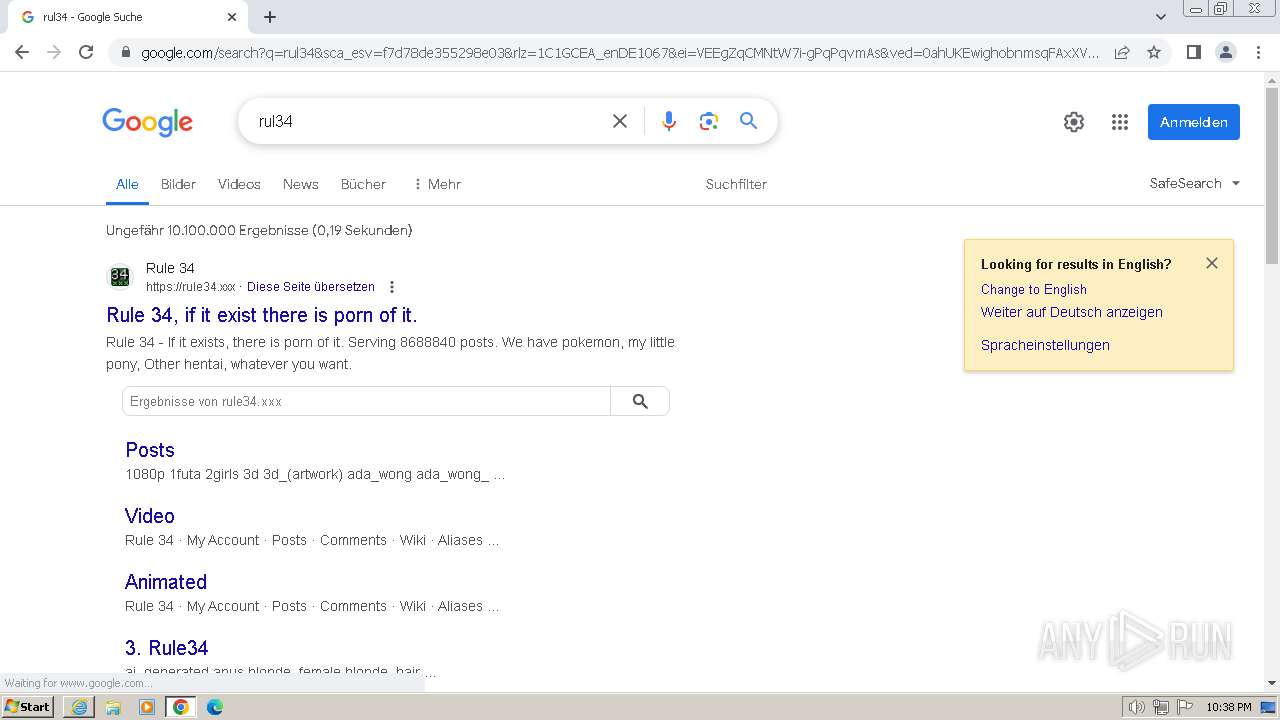Viewport: 1280px width, 720px height.
Task: Open Spracheinstellungen link
Action: [1045, 345]
